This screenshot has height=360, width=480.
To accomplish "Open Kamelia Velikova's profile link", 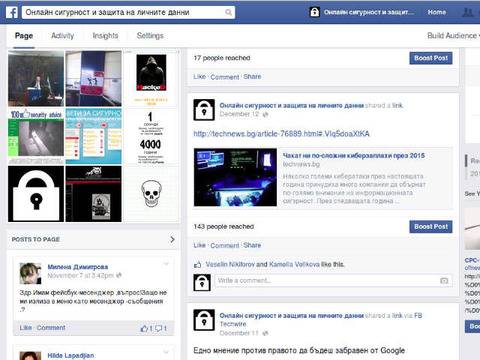I will [x=294, y=265].
